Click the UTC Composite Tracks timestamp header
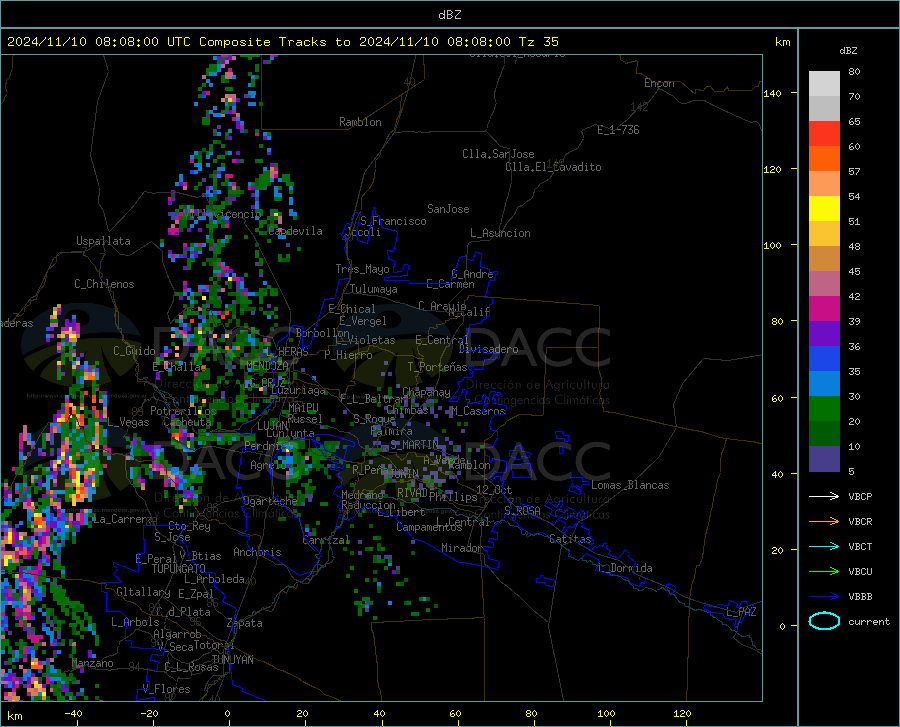Screen dimensions: 900x727 point(283,41)
